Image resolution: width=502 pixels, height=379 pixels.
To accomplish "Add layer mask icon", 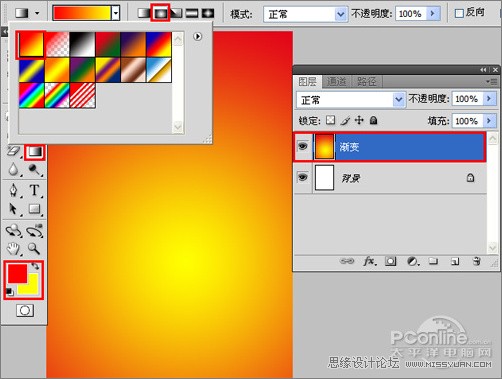I will [390, 261].
